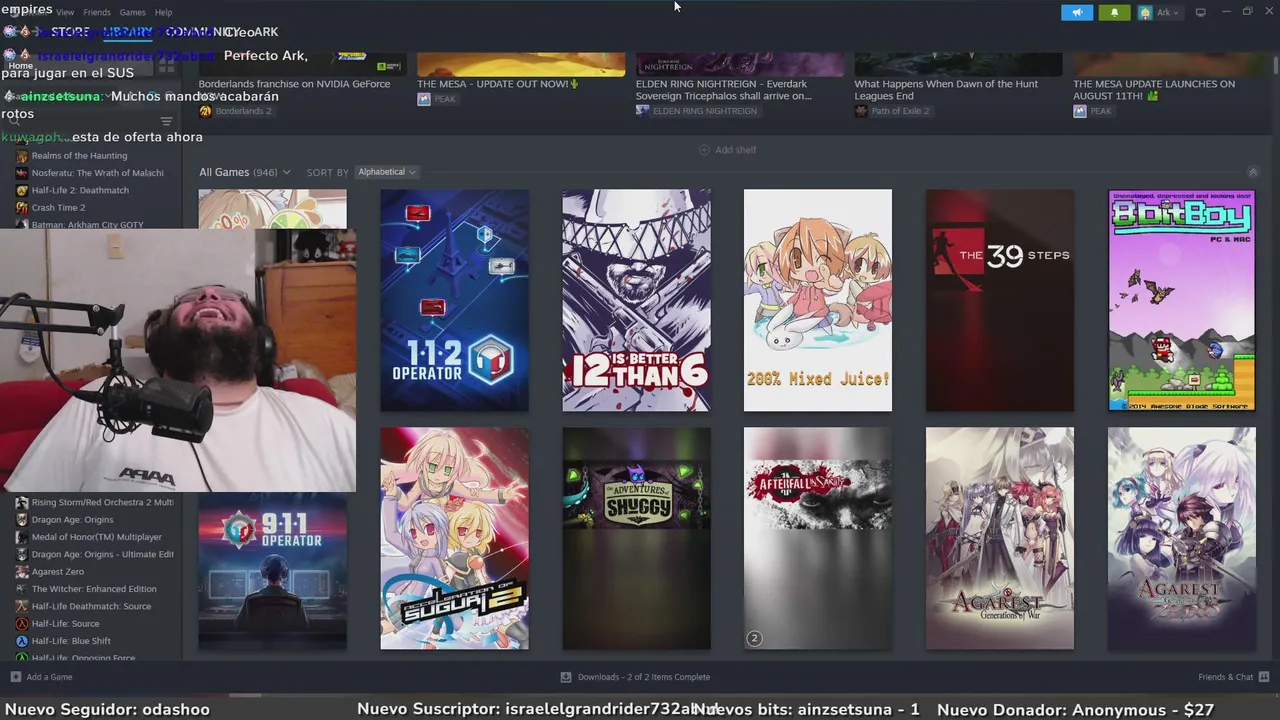Open the sidebar filter options icon

tap(166, 121)
